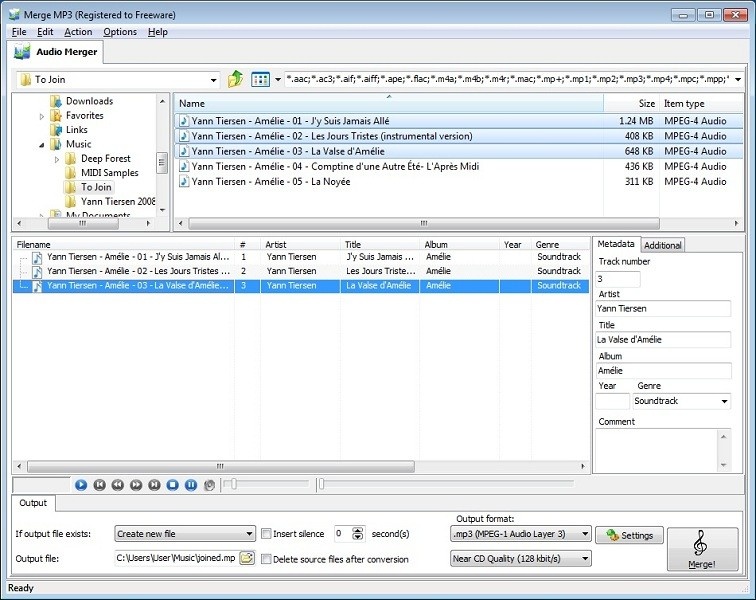Click the Stop playback icon
Image resolution: width=756 pixels, height=600 pixels.
(x=173, y=485)
